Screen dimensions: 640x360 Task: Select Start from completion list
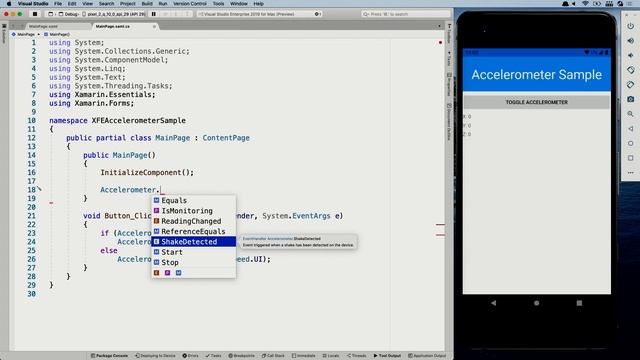coord(193,252)
